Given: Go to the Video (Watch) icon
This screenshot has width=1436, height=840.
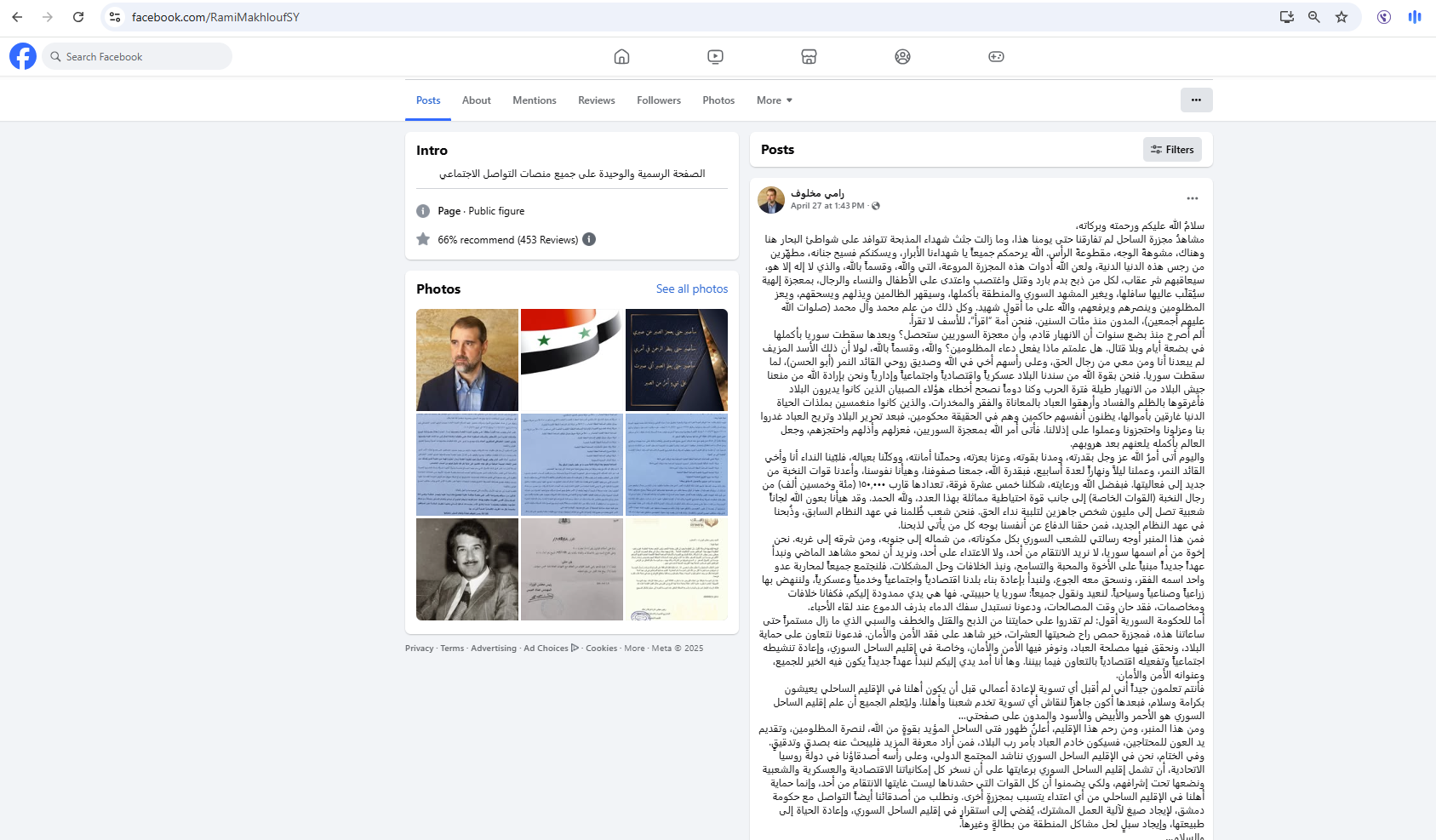Looking at the screenshot, I should [715, 56].
